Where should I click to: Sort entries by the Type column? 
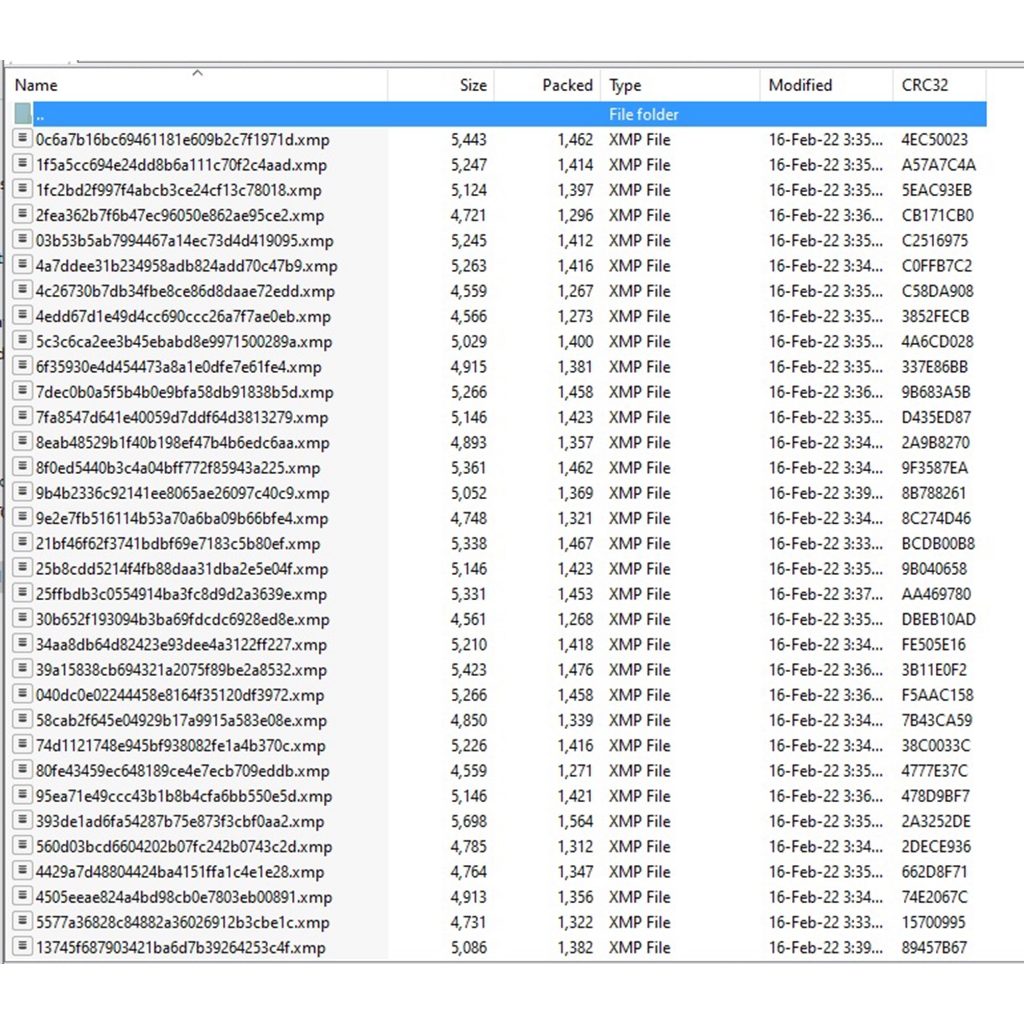click(x=625, y=86)
